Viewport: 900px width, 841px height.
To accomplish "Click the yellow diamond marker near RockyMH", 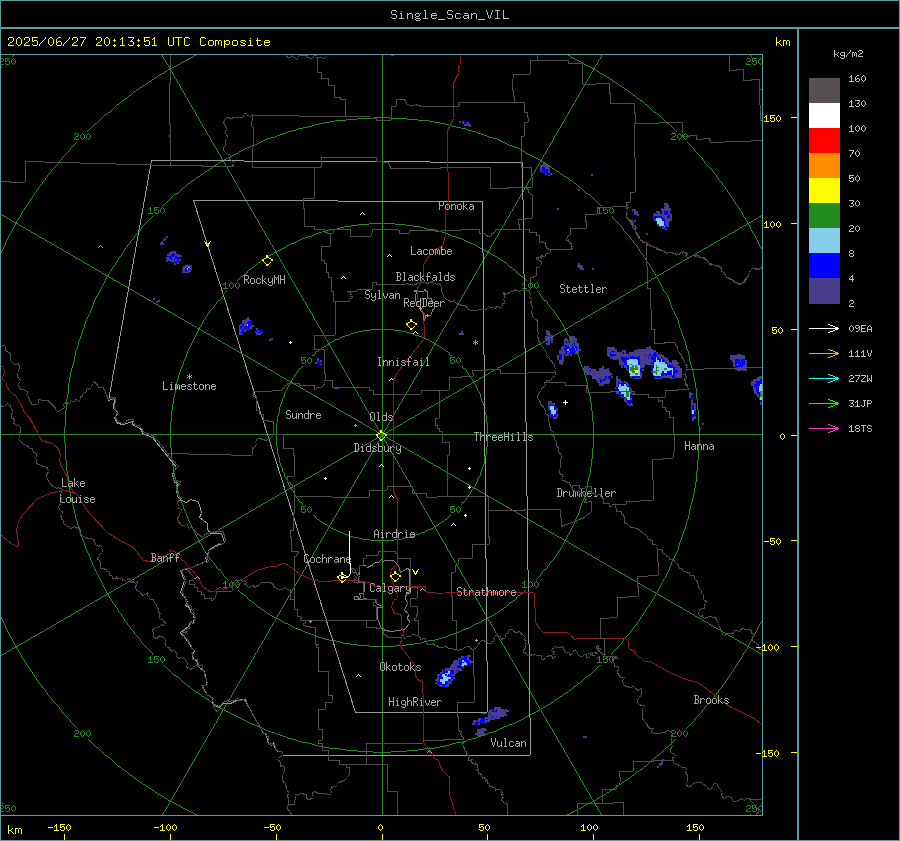I will click(267, 261).
